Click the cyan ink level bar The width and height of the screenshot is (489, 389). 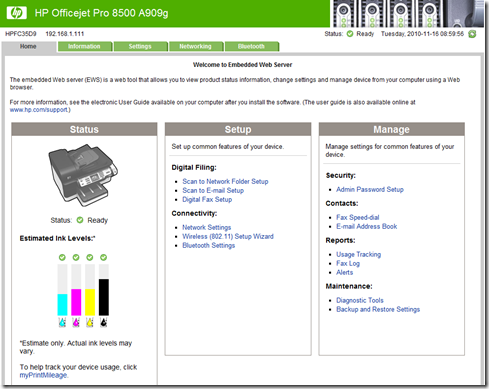click(62, 290)
